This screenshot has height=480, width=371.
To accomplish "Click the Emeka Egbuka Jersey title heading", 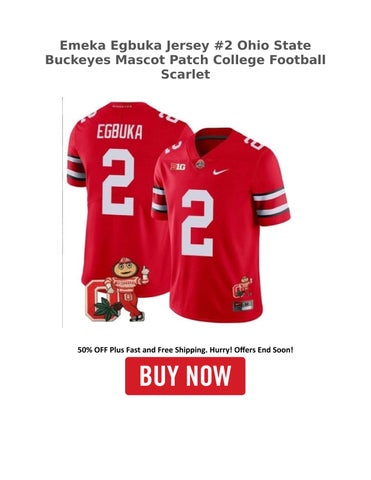I will coord(185,60).
